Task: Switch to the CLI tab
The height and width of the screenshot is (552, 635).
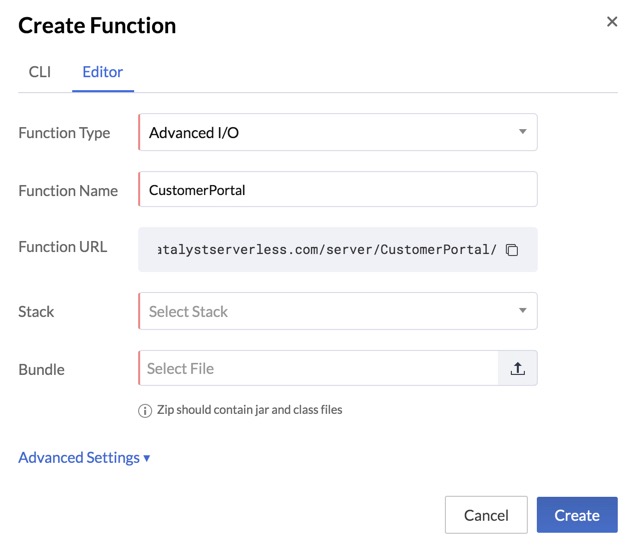Action: 40,72
